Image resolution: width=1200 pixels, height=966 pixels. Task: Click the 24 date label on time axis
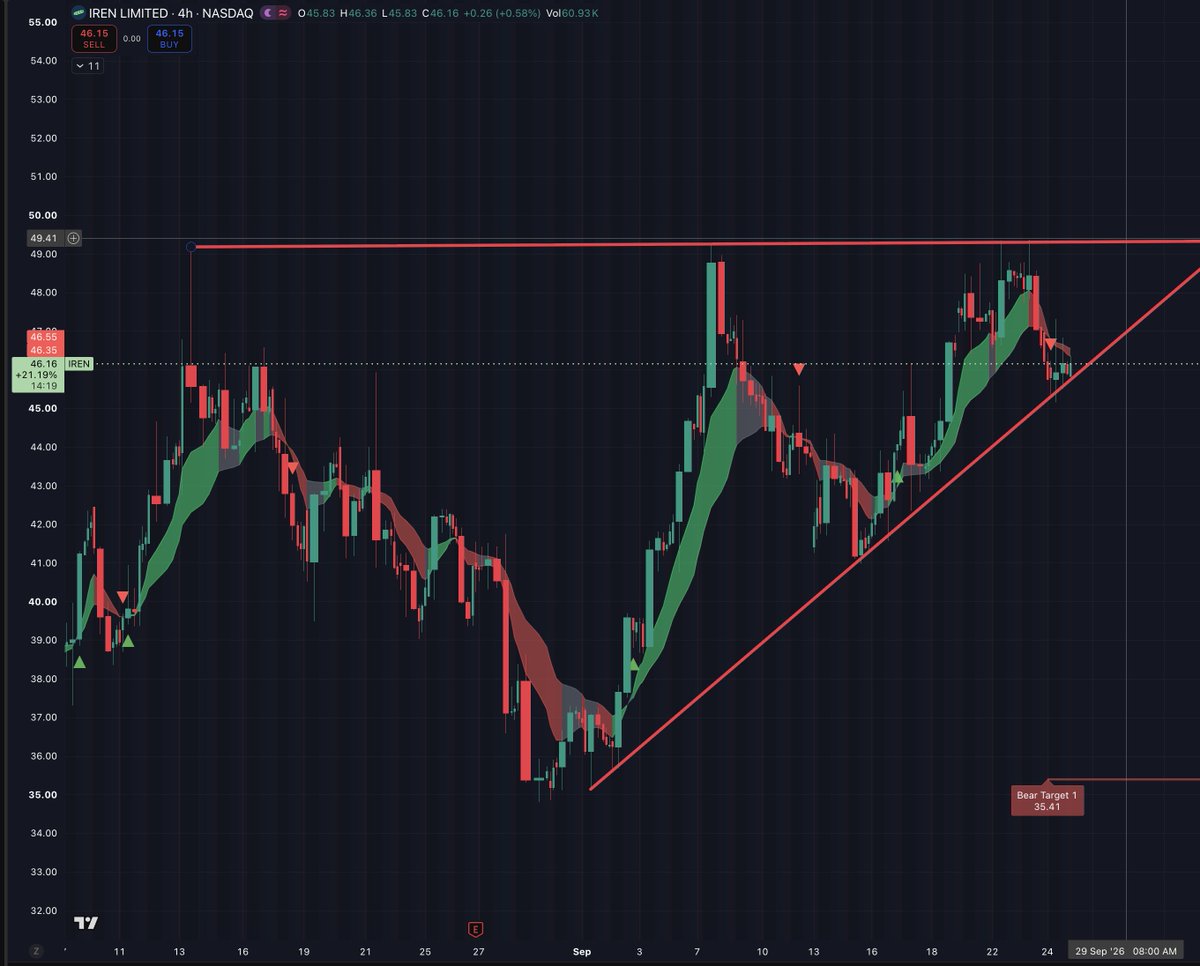(1047, 951)
